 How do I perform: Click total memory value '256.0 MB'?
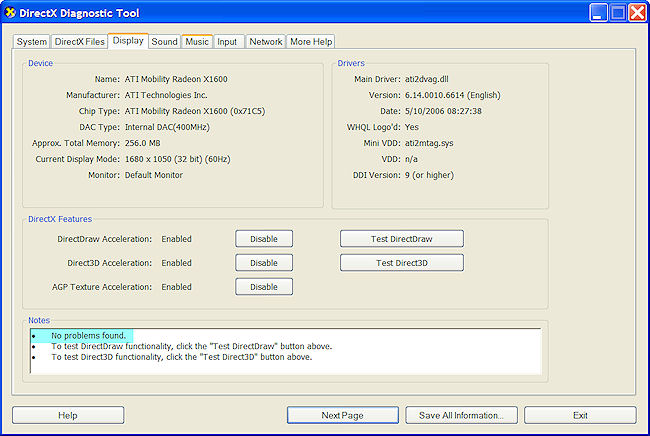tap(143, 143)
